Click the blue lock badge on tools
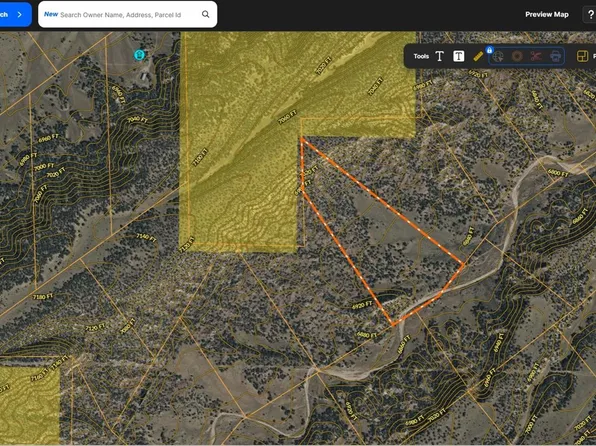The image size is (596, 446). click(490, 50)
